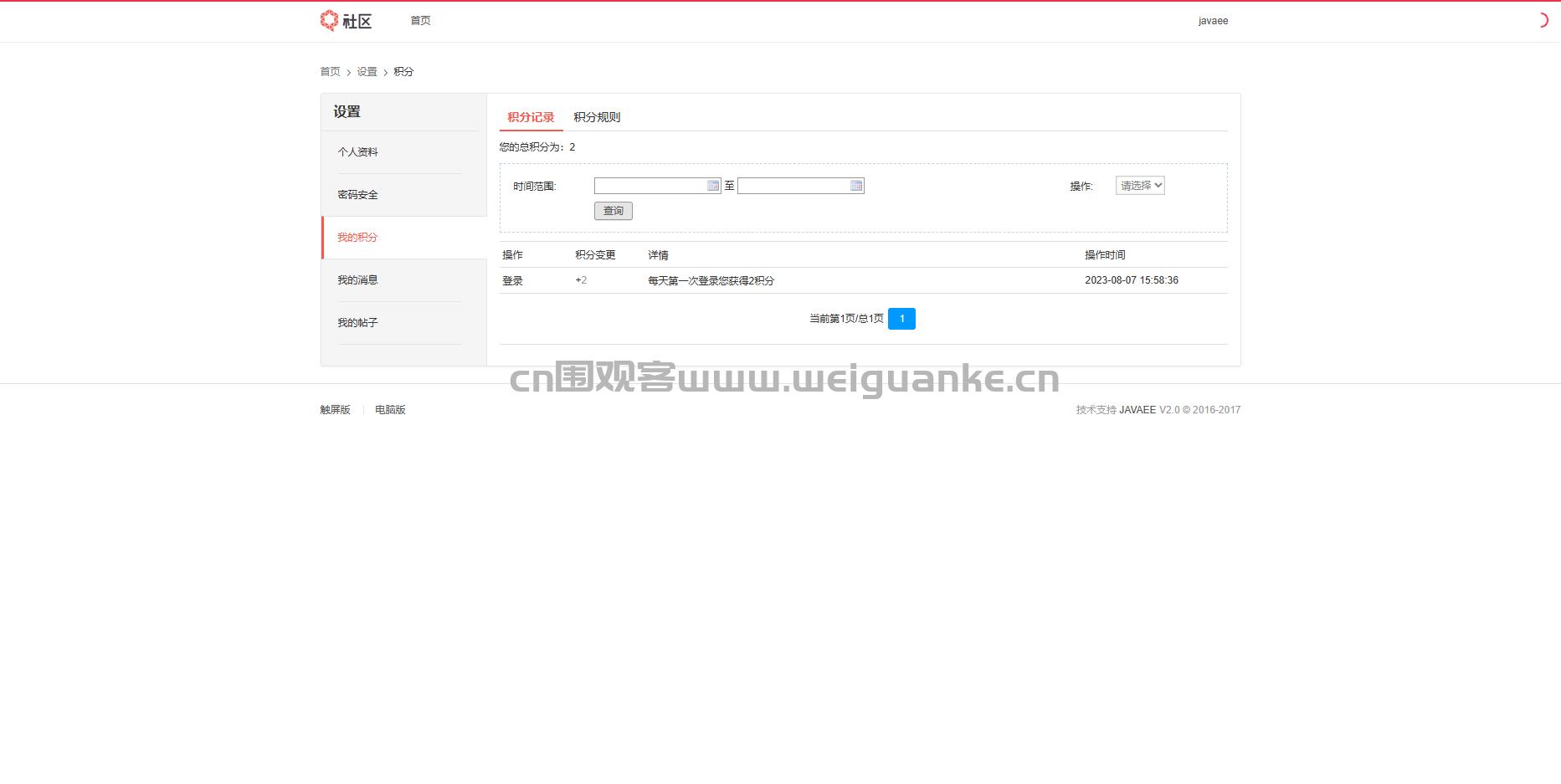Image resolution: width=1561 pixels, height=784 pixels.
Task: Click the 查询 search button
Action: tap(614, 211)
